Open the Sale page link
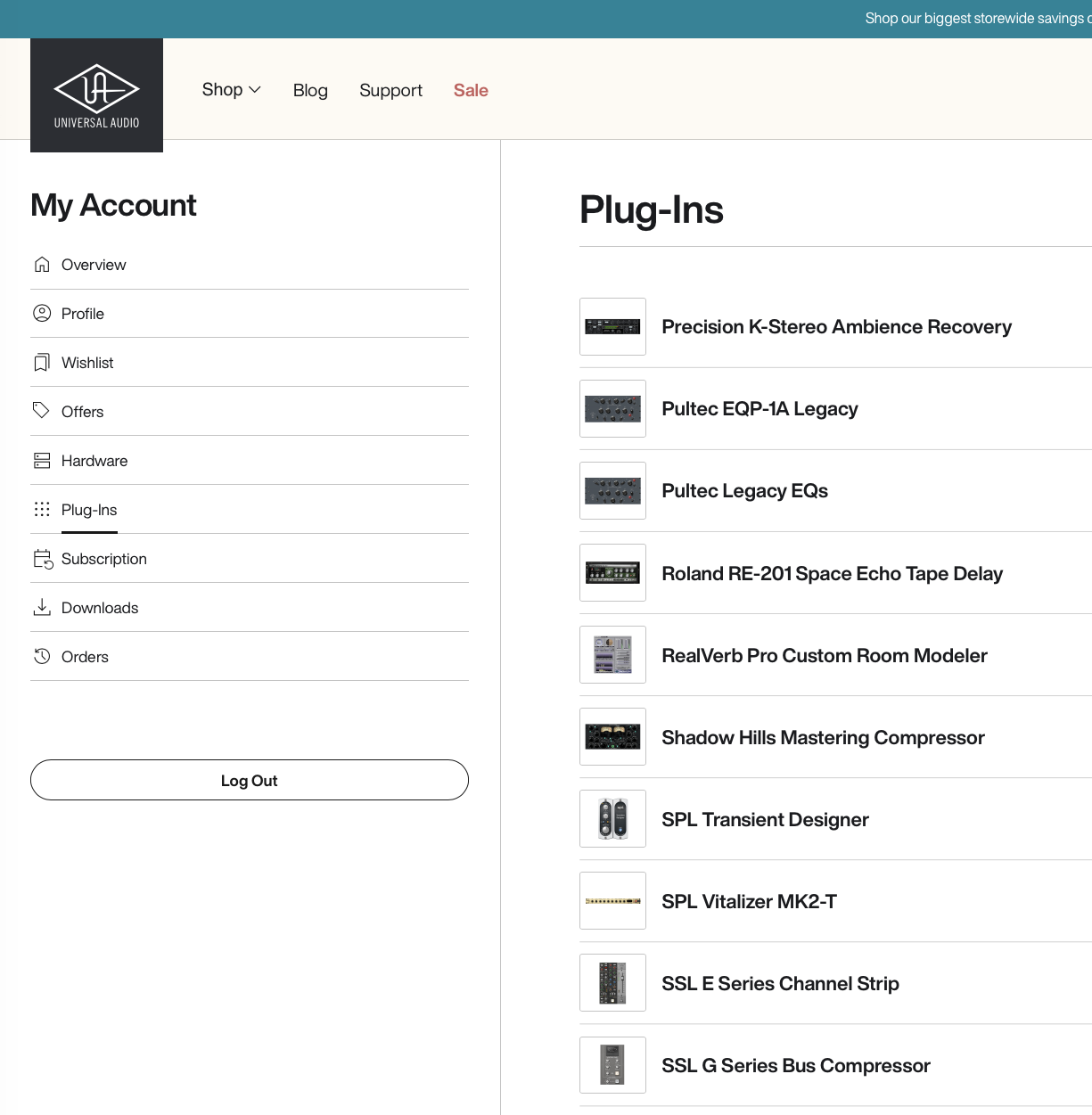 coord(471,91)
